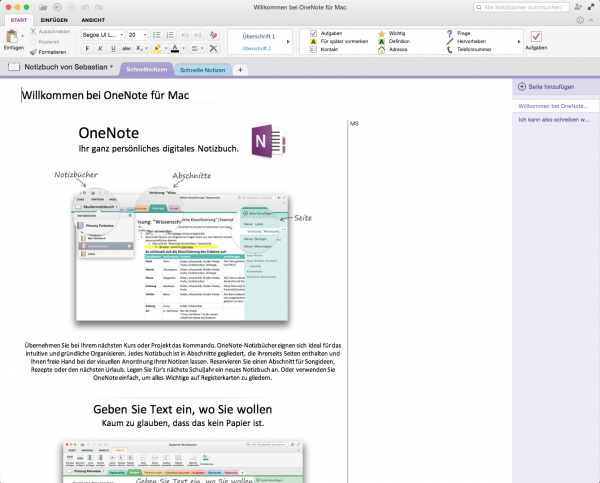
Task: Open the page Willkommen bei OneNote
Action: (x=556, y=106)
